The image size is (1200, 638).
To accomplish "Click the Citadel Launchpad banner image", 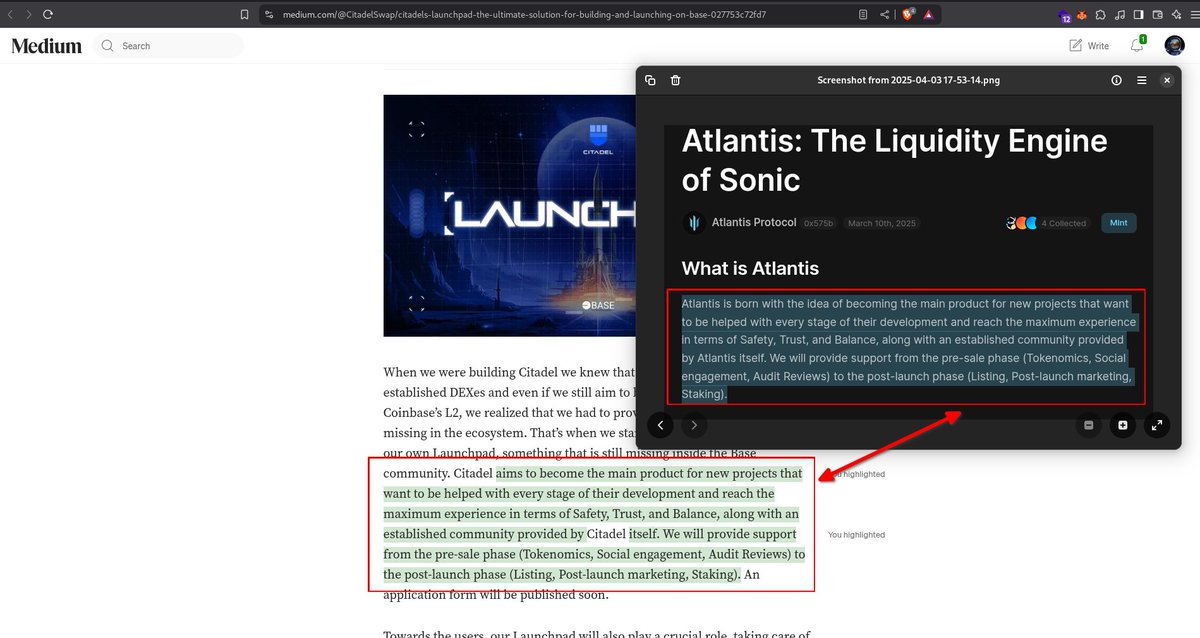I will (x=509, y=215).
